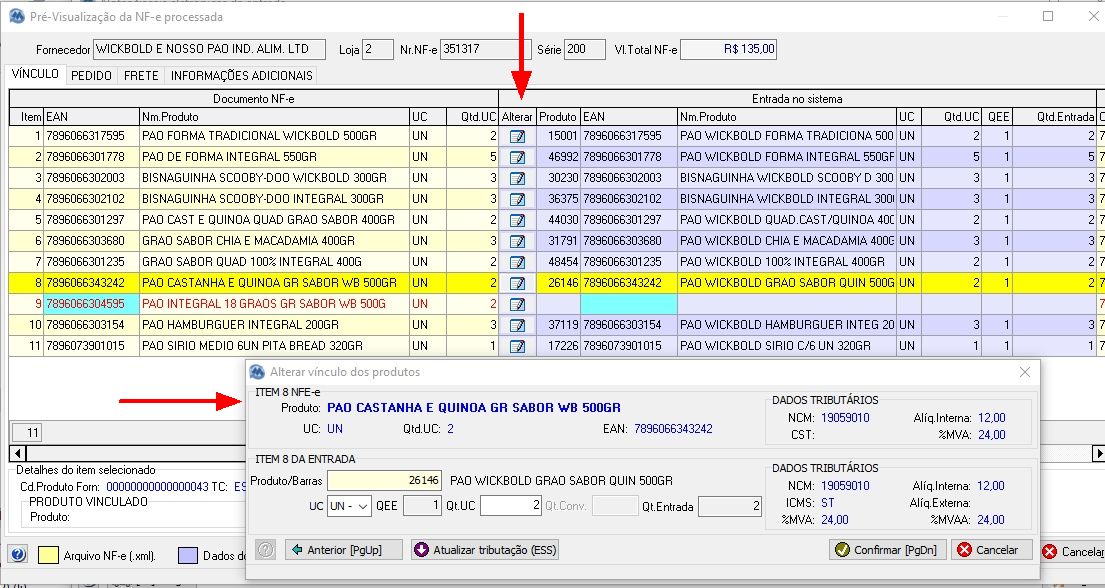The image size is (1105, 588).
Task: Click the Alterar column header
Action: (517, 117)
